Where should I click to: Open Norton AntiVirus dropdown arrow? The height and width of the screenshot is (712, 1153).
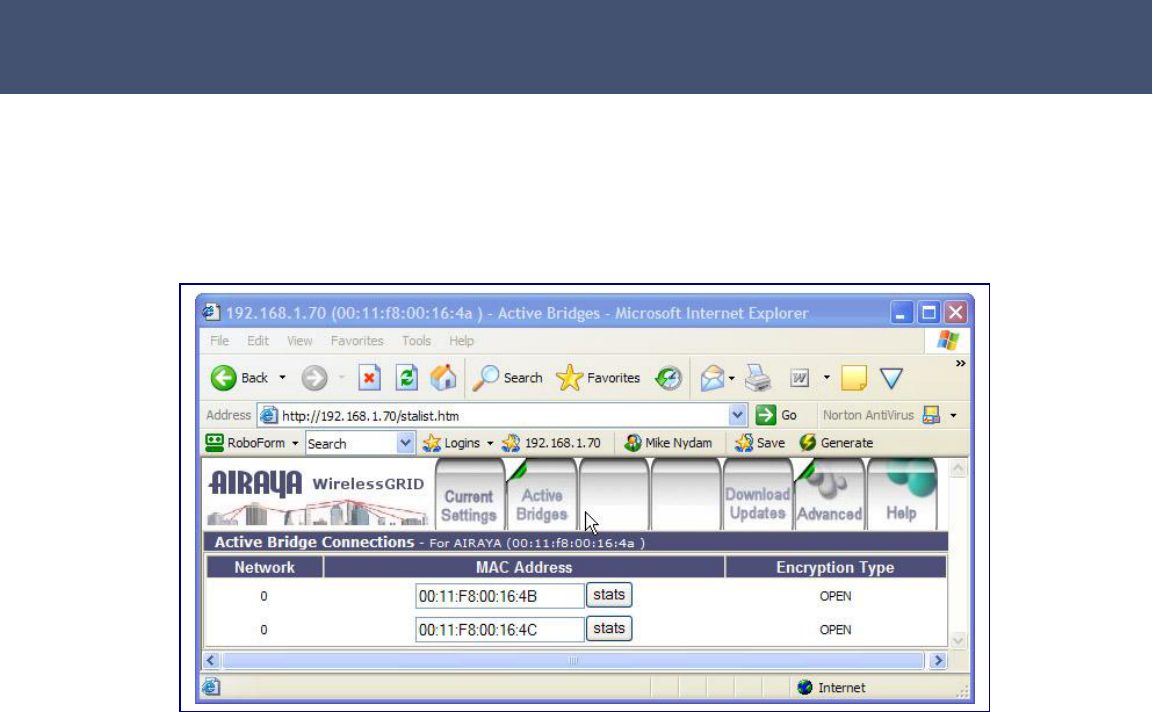[954, 416]
